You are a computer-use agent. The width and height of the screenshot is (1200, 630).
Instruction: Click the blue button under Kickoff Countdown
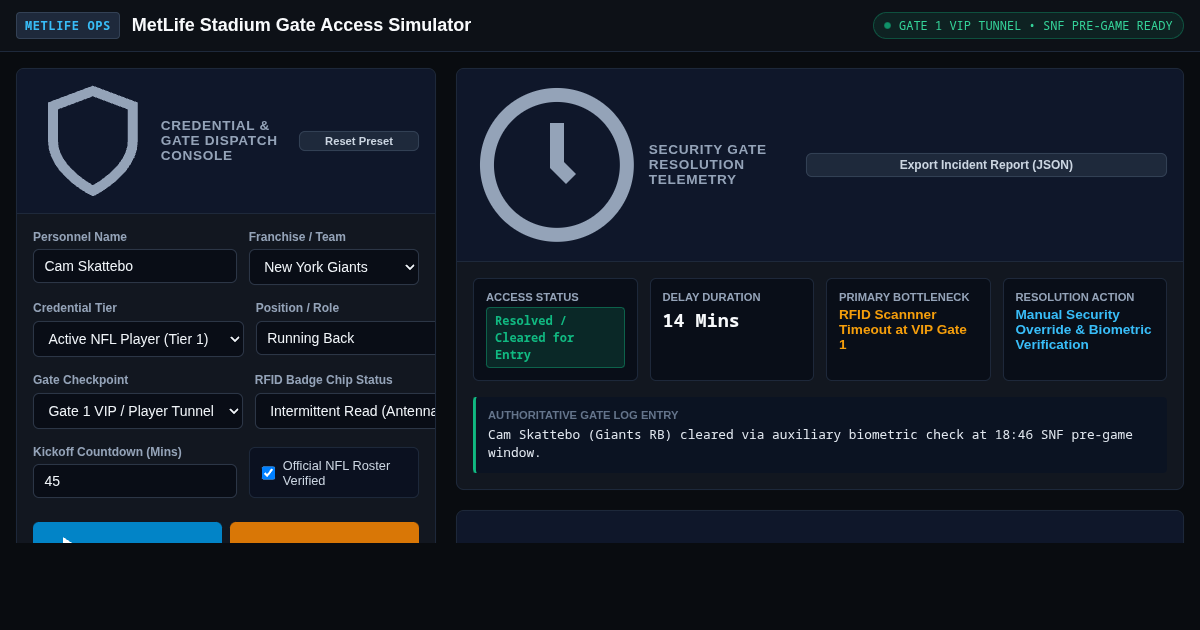[127, 533]
